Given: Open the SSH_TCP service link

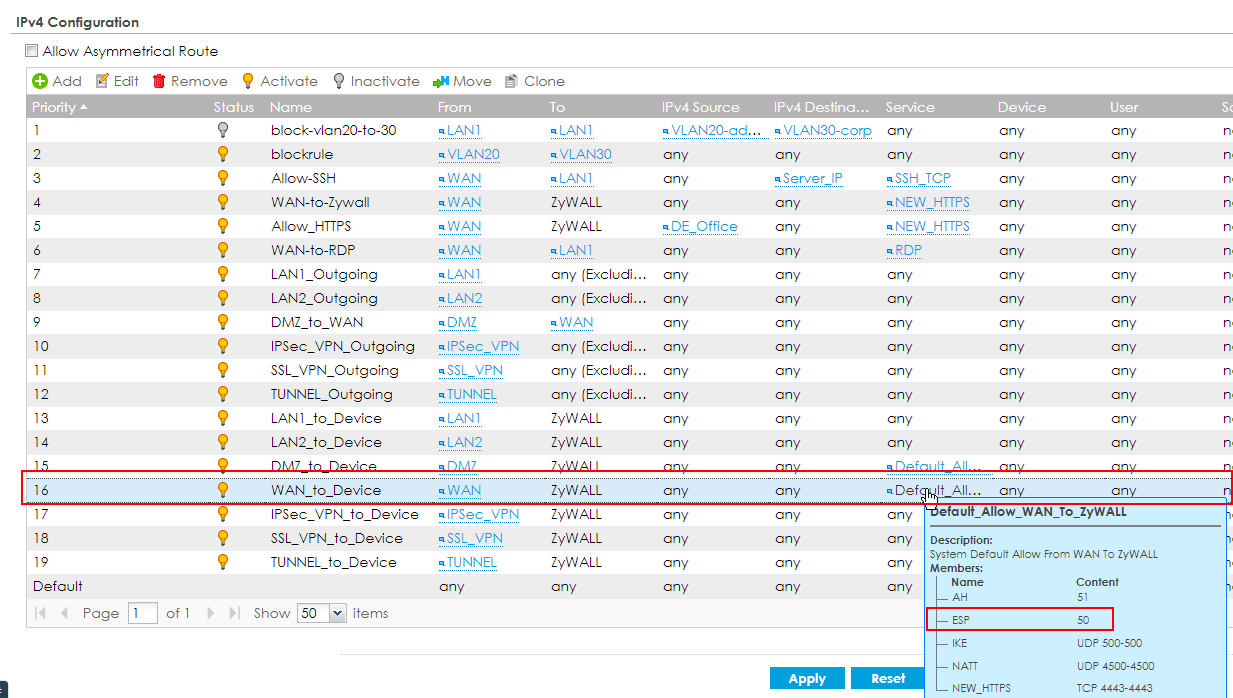Looking at the screenshot, I should point(922,178).
